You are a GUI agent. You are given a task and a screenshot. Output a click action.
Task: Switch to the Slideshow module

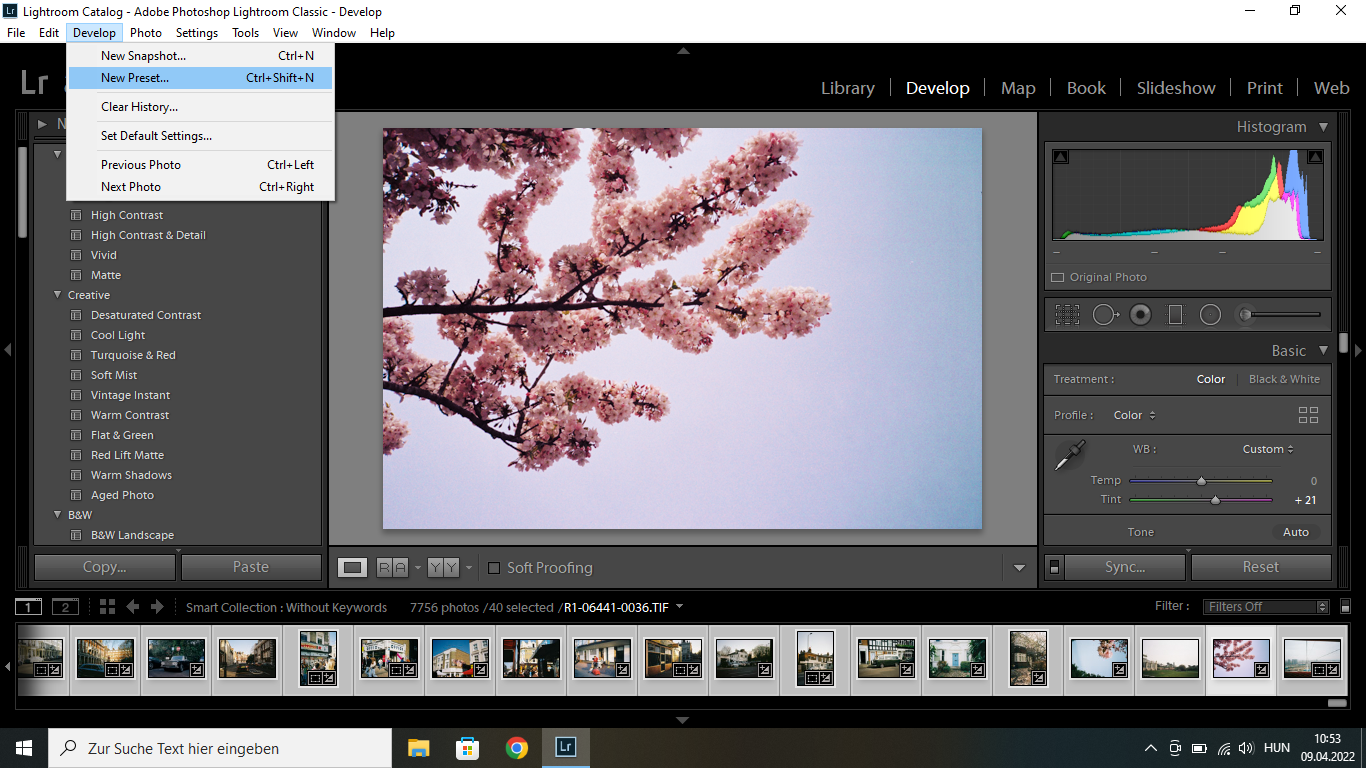click(x=1176, y=88)
